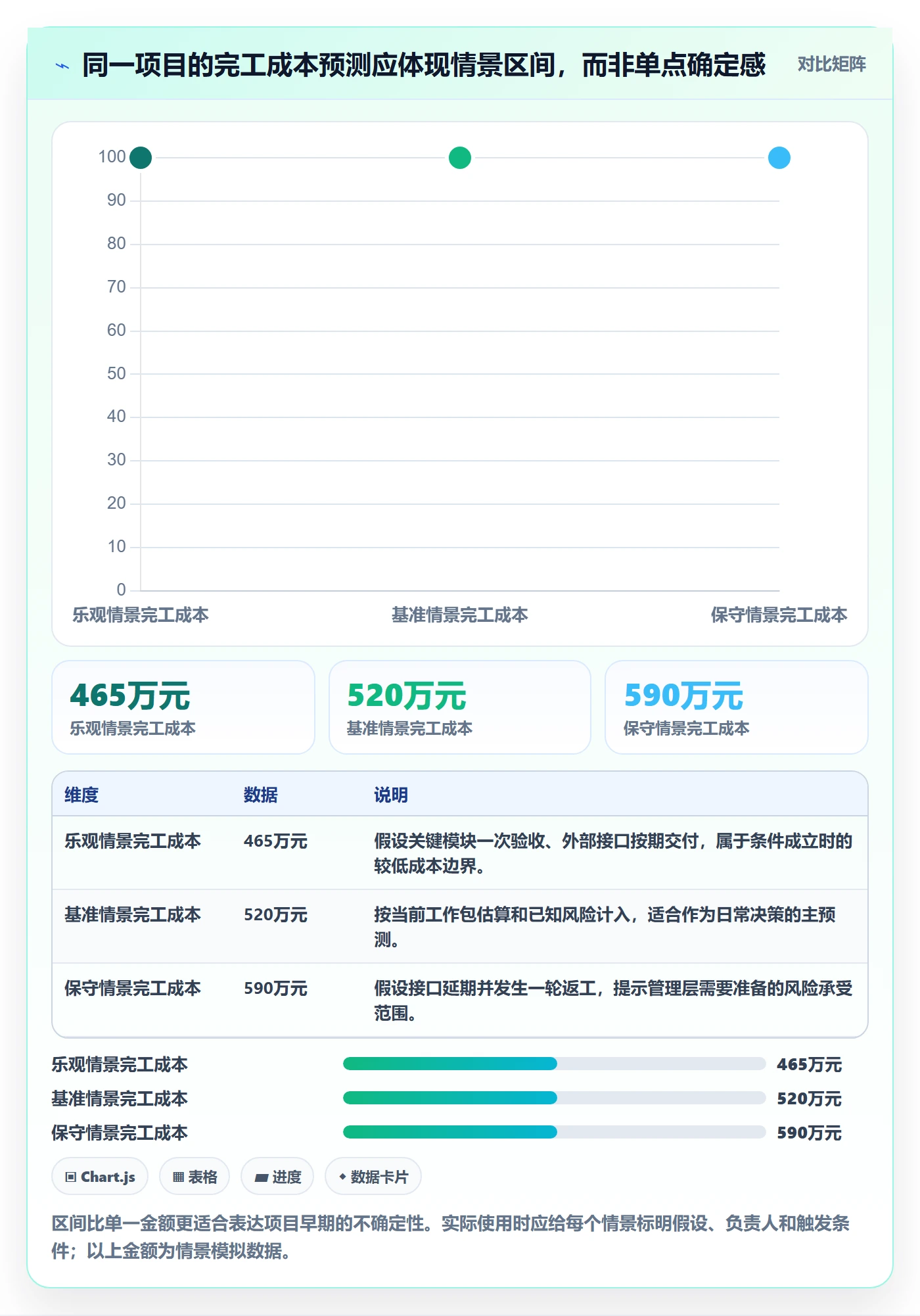This screenshot has width=920, height=1316.
Task: Click the 数据 column header
Action: (261, 795)
